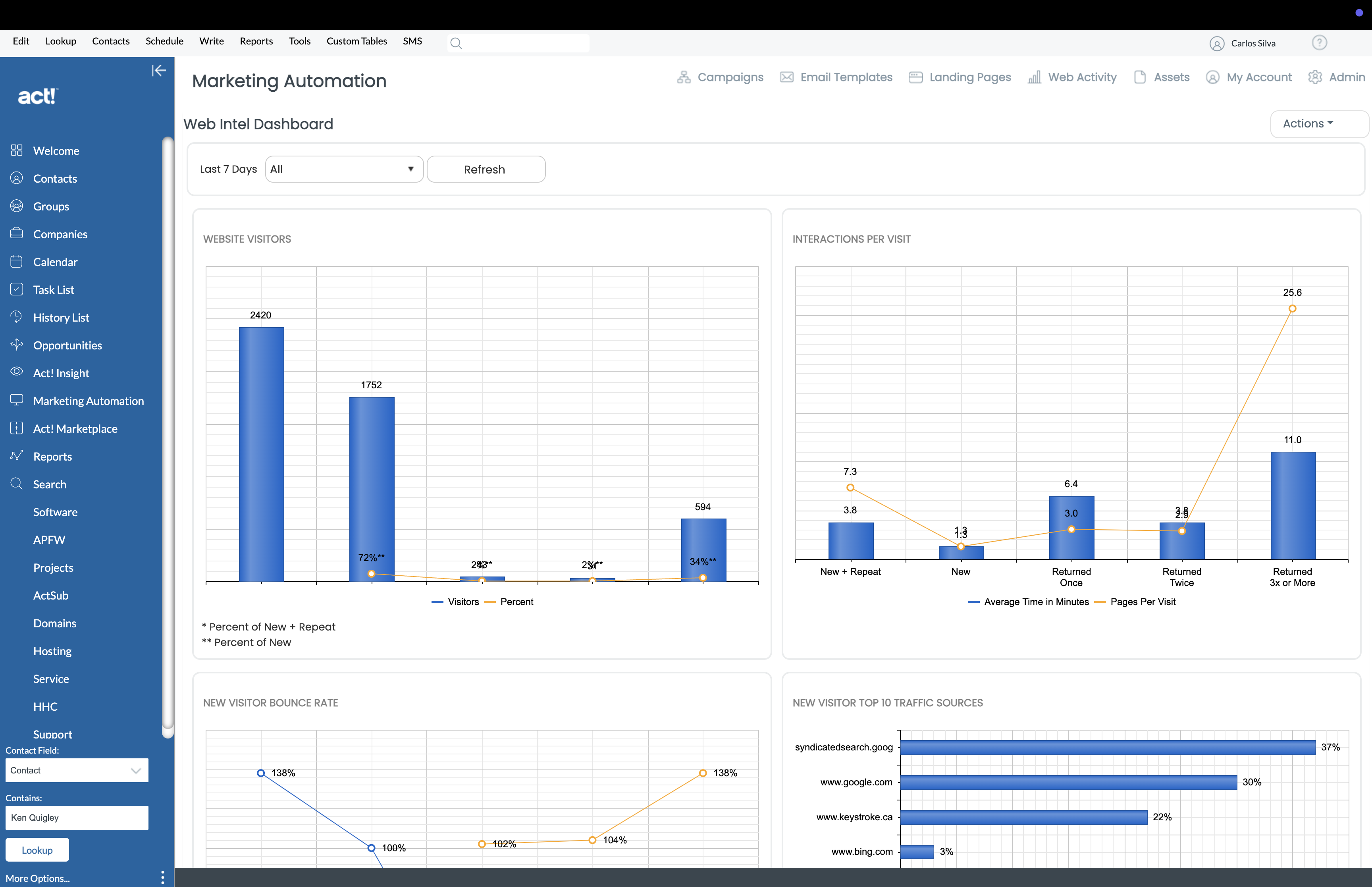Screen dimensions: 1372x887
Task: Click the Search magnifier icon in the sidebar
Action: coord(17,483)
